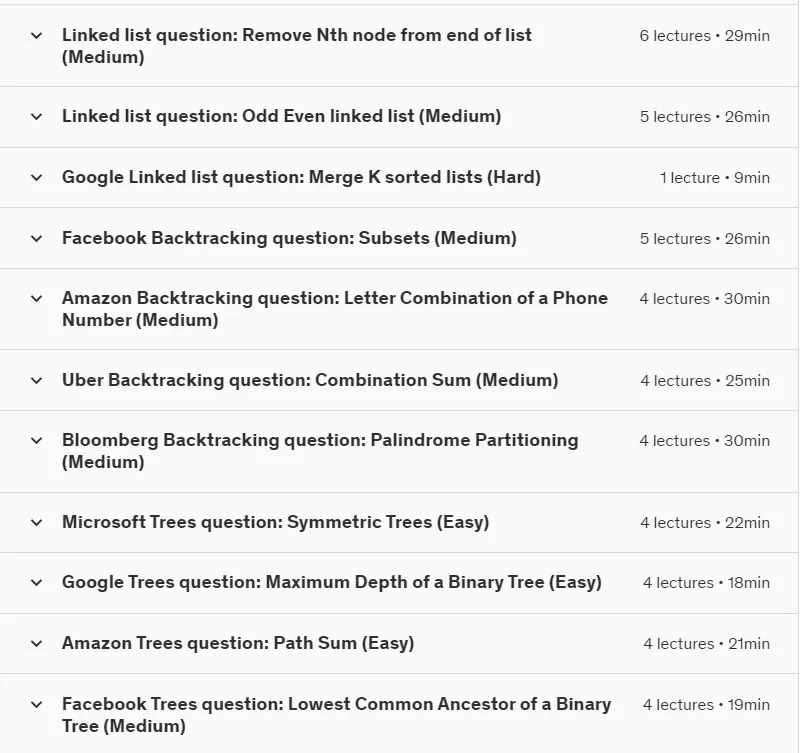803x753 pixels.
Task: Click chevron icon for Path Sum section
Action: coord(36,643)
